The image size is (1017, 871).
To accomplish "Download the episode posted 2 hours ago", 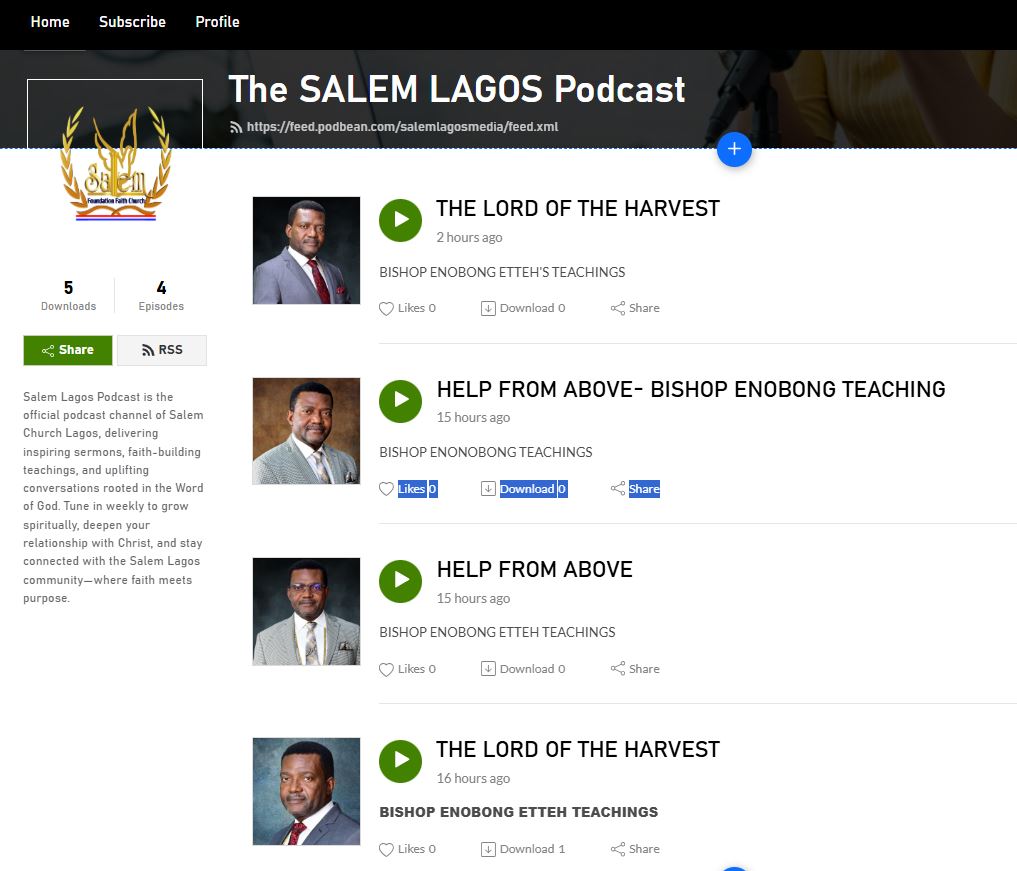I will (x=523, y=308).
